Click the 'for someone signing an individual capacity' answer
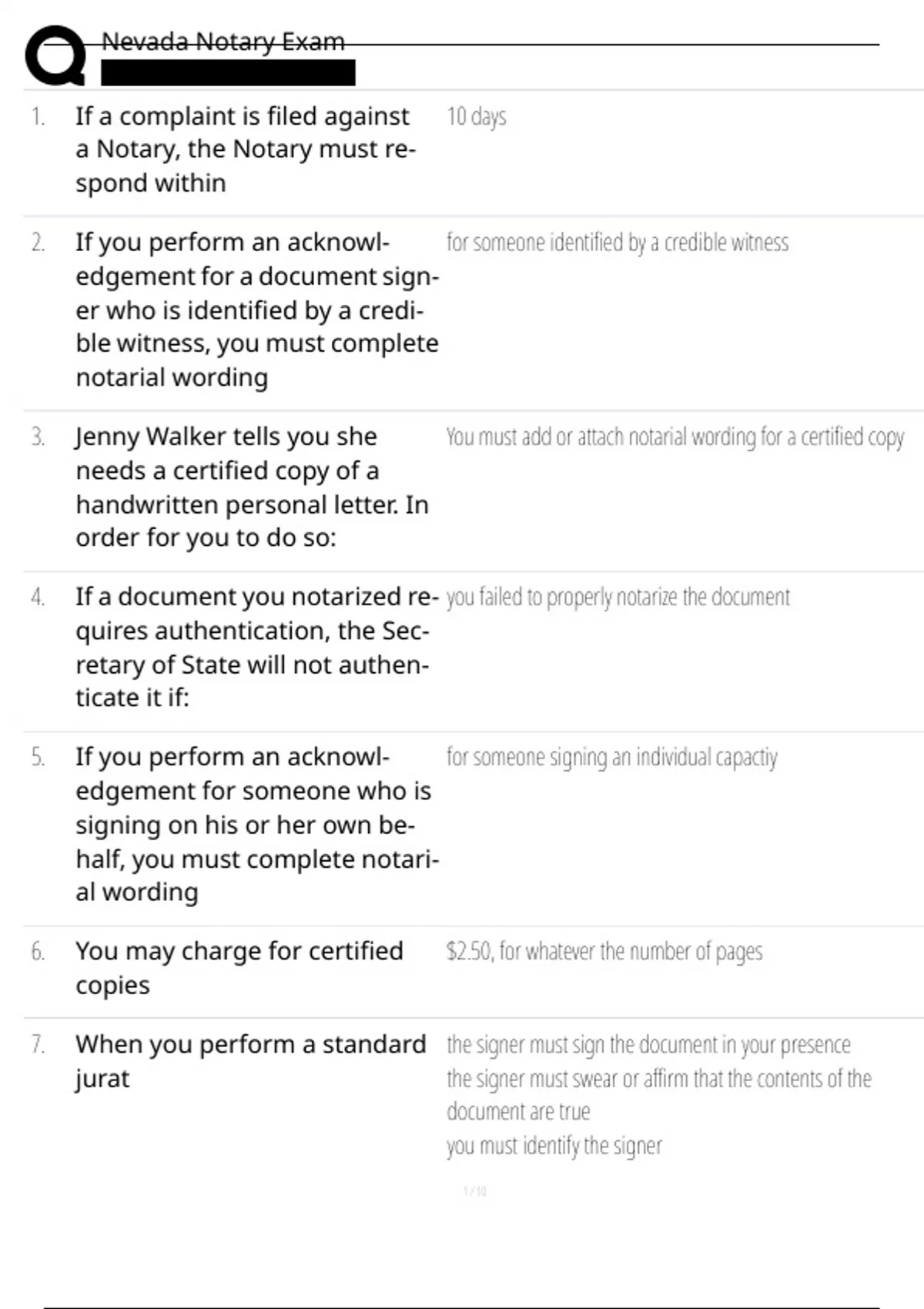Viewport: 924px width, 1309px height. (611, 758)
